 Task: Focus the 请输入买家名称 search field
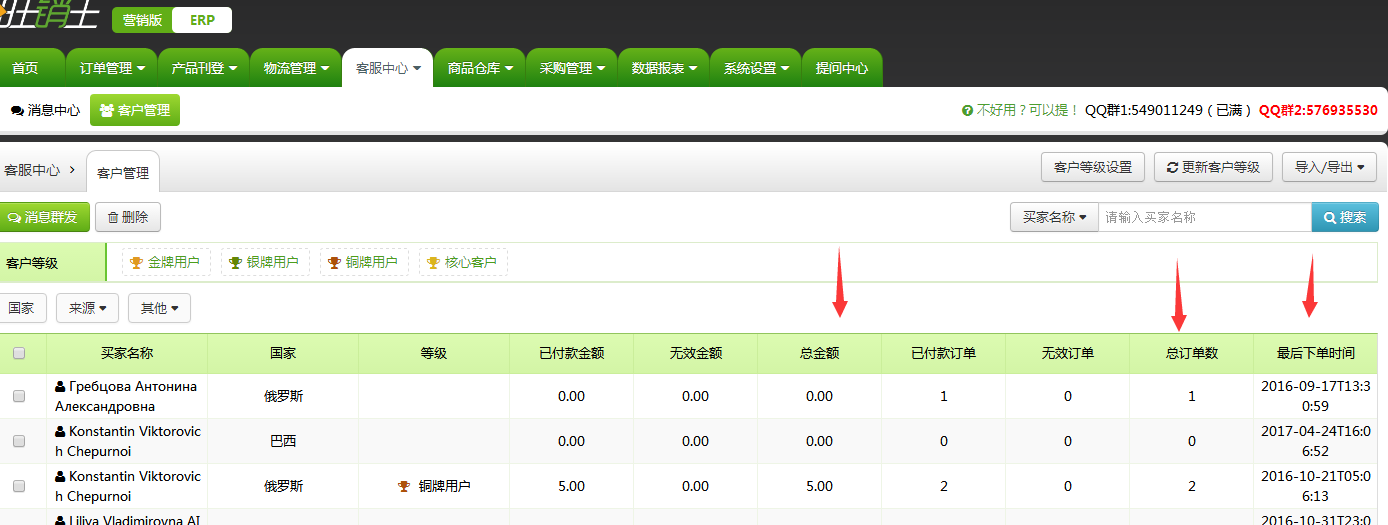coord(1205,217)
